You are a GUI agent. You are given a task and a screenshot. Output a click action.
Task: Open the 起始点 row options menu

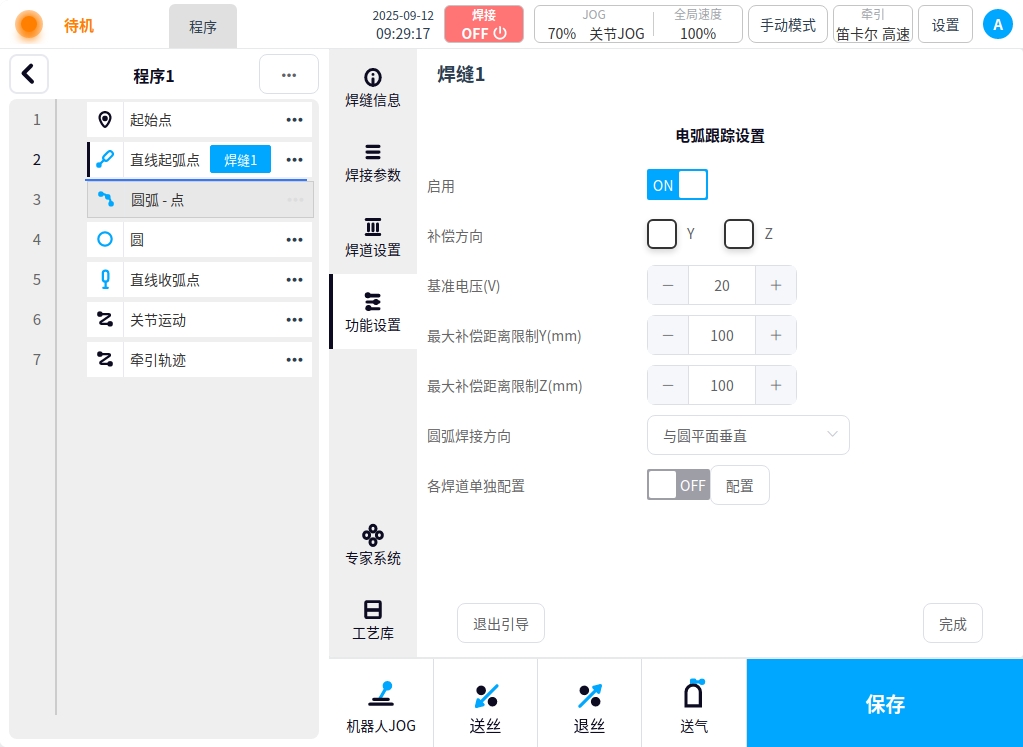[294, 120]
